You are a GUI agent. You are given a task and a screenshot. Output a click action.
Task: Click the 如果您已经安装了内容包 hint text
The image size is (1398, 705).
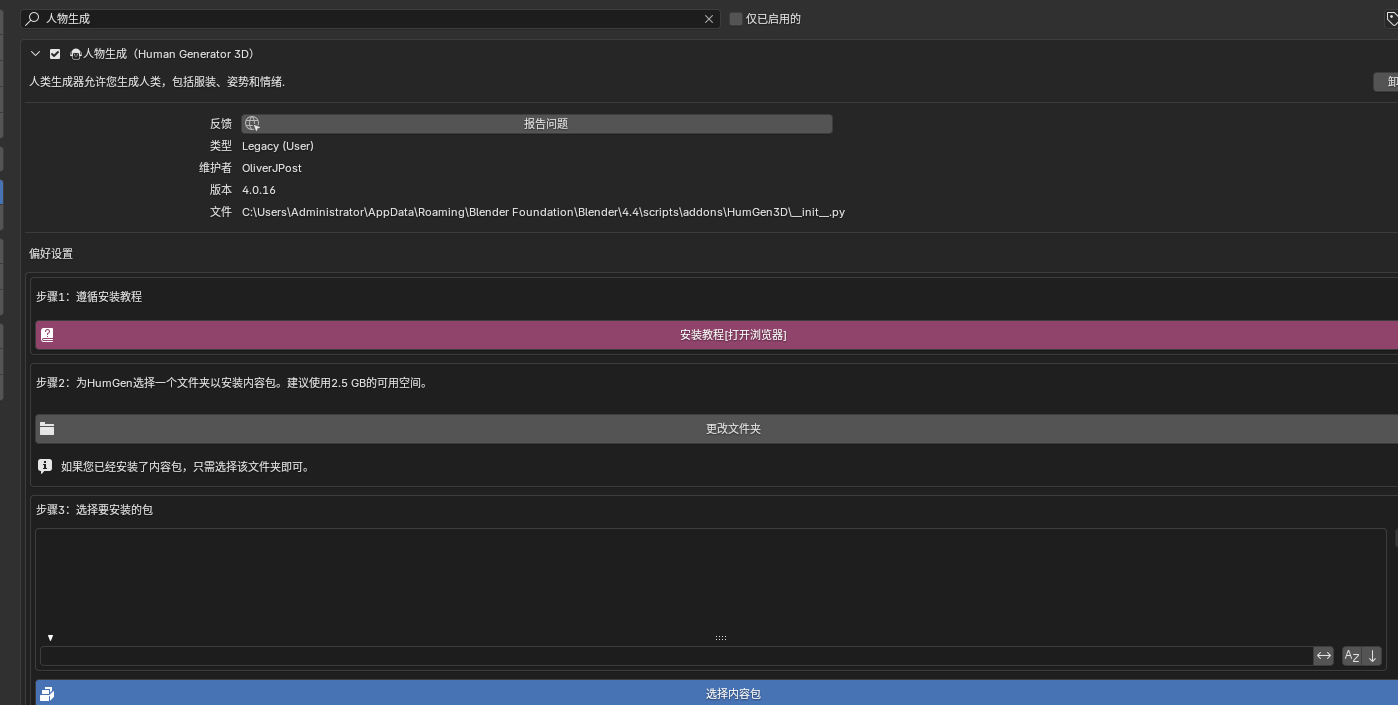pyautogui.click(x=186, y=467)
